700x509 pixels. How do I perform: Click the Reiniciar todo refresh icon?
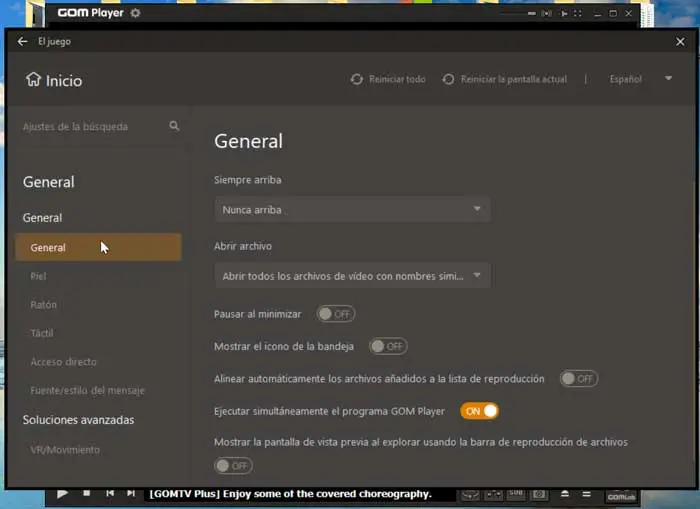pyautogui.click(x=357, y=79)
